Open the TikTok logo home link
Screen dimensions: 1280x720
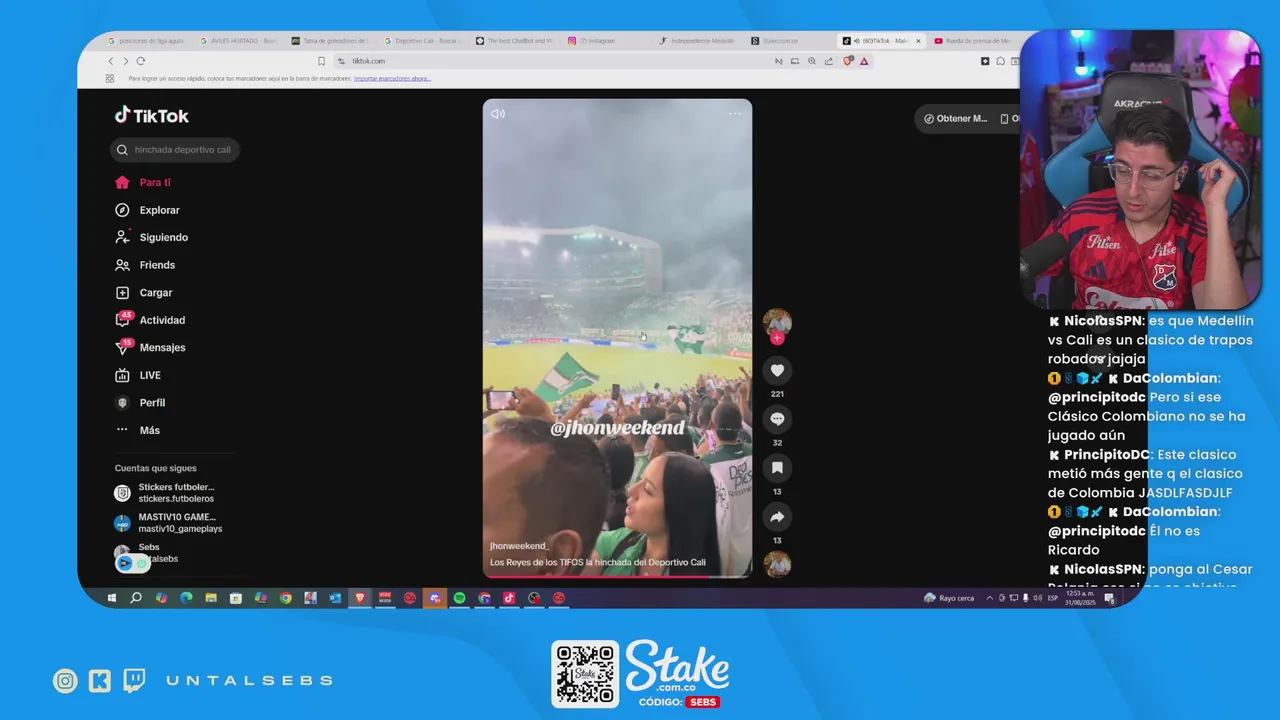click(x=152, y=115)
